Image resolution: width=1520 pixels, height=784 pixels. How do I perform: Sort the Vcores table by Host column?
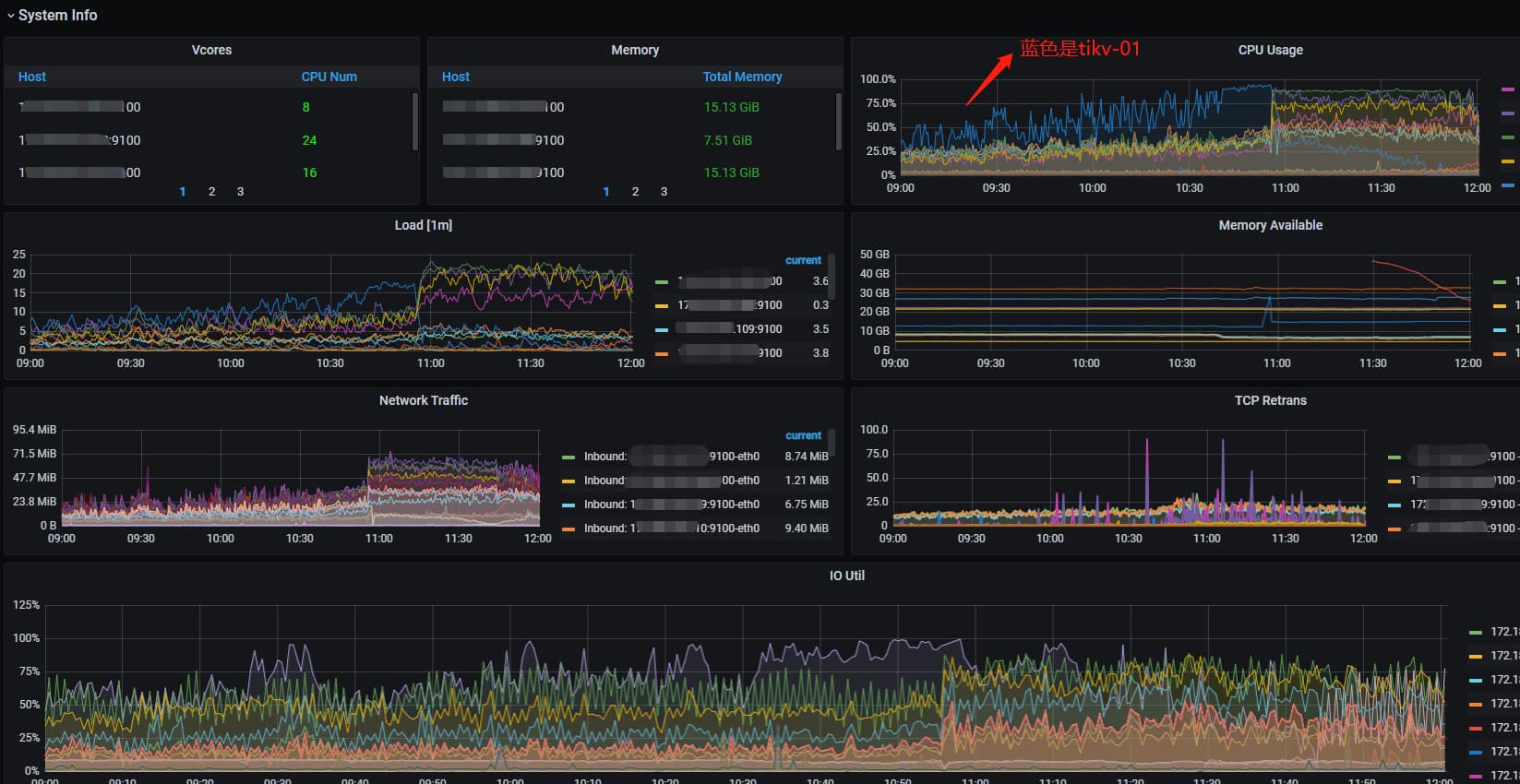click(32, 77)
